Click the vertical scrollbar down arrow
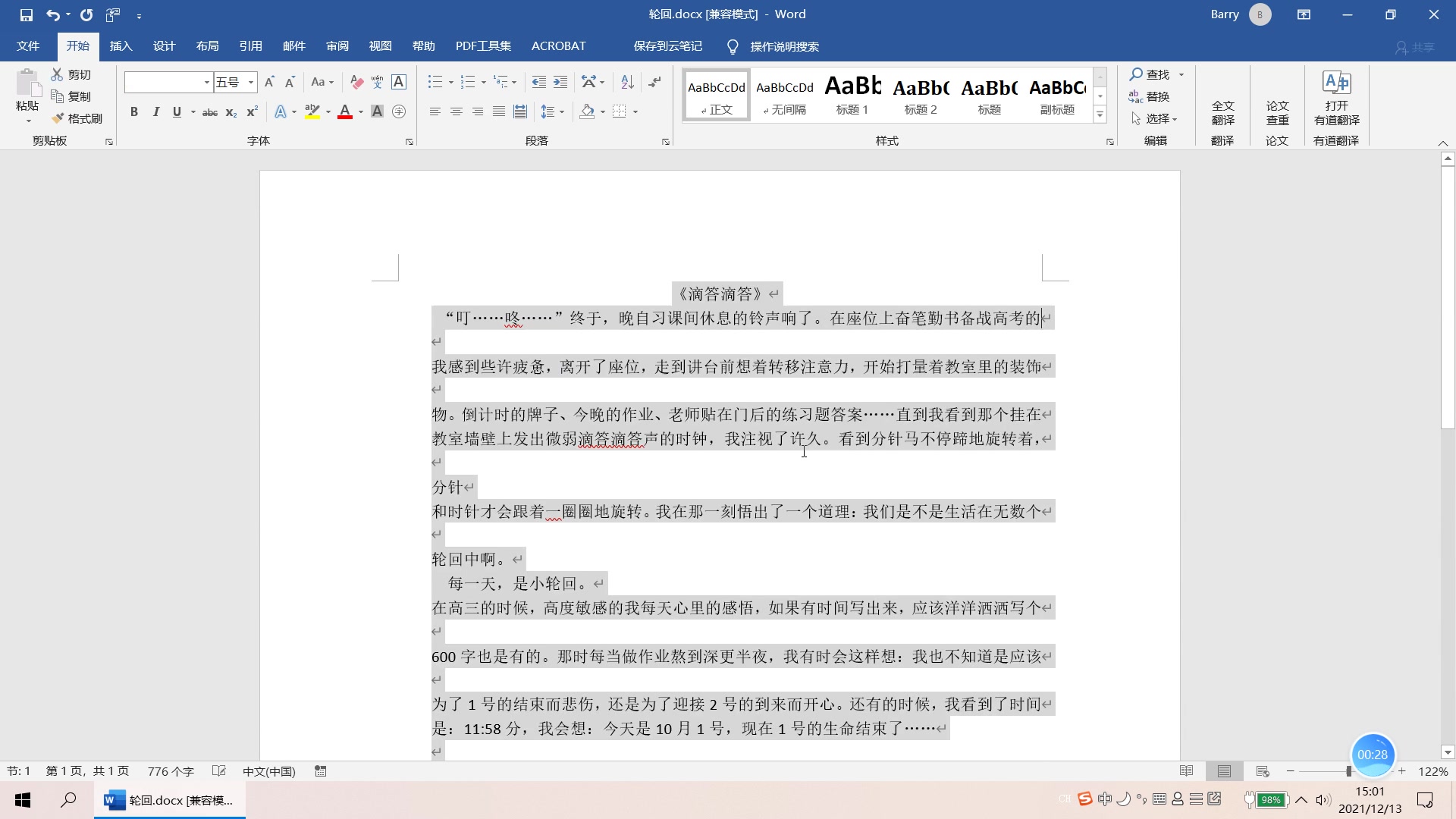 [1448, 753]
